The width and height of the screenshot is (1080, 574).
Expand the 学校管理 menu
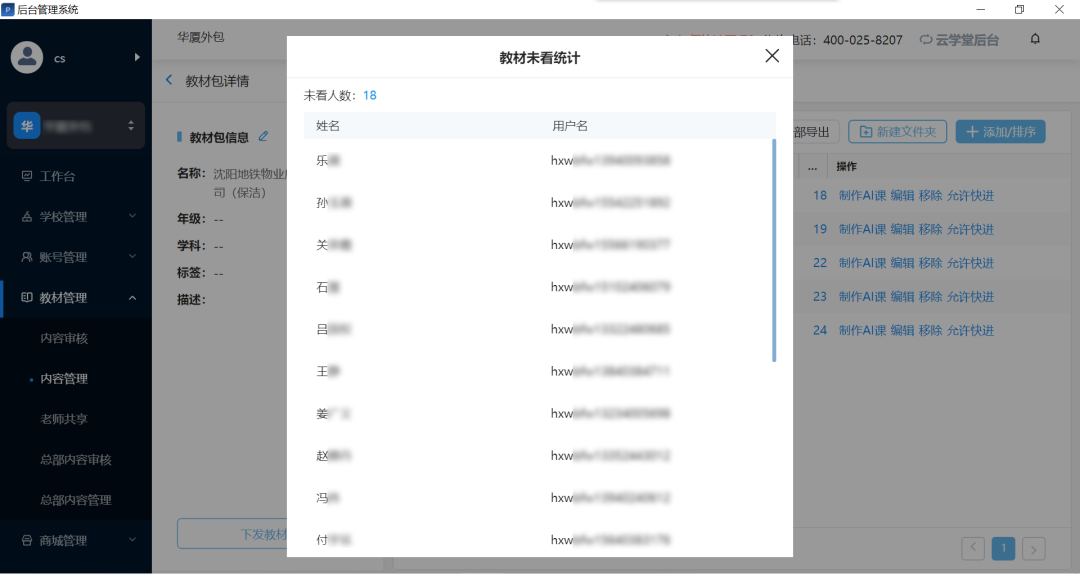(x=76, y=216)
